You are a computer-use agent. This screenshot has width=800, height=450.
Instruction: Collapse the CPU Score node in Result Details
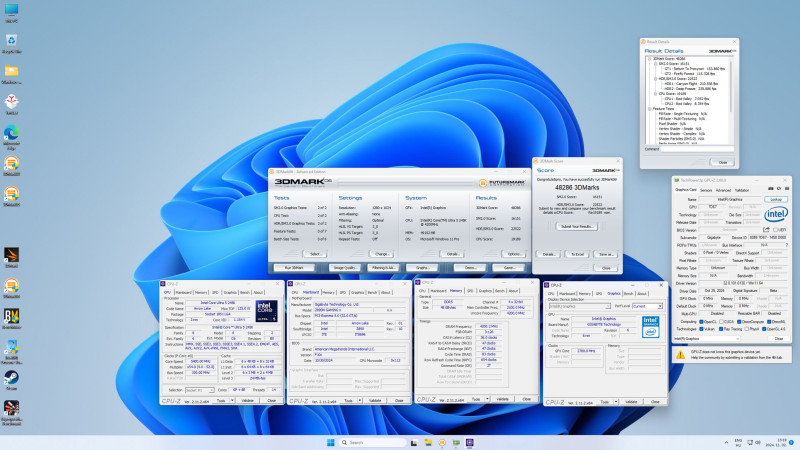655,94
